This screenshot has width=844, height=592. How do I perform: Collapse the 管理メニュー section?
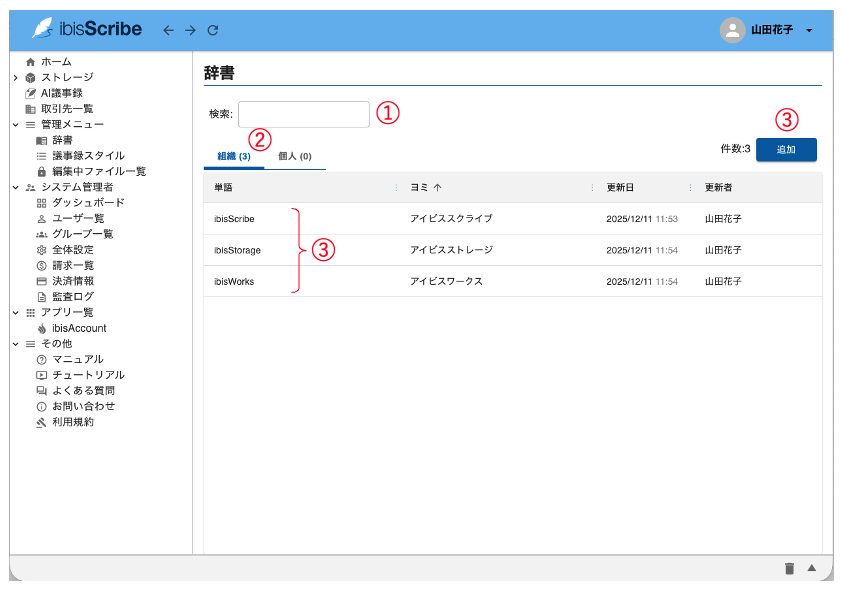(x=16, y=124)
